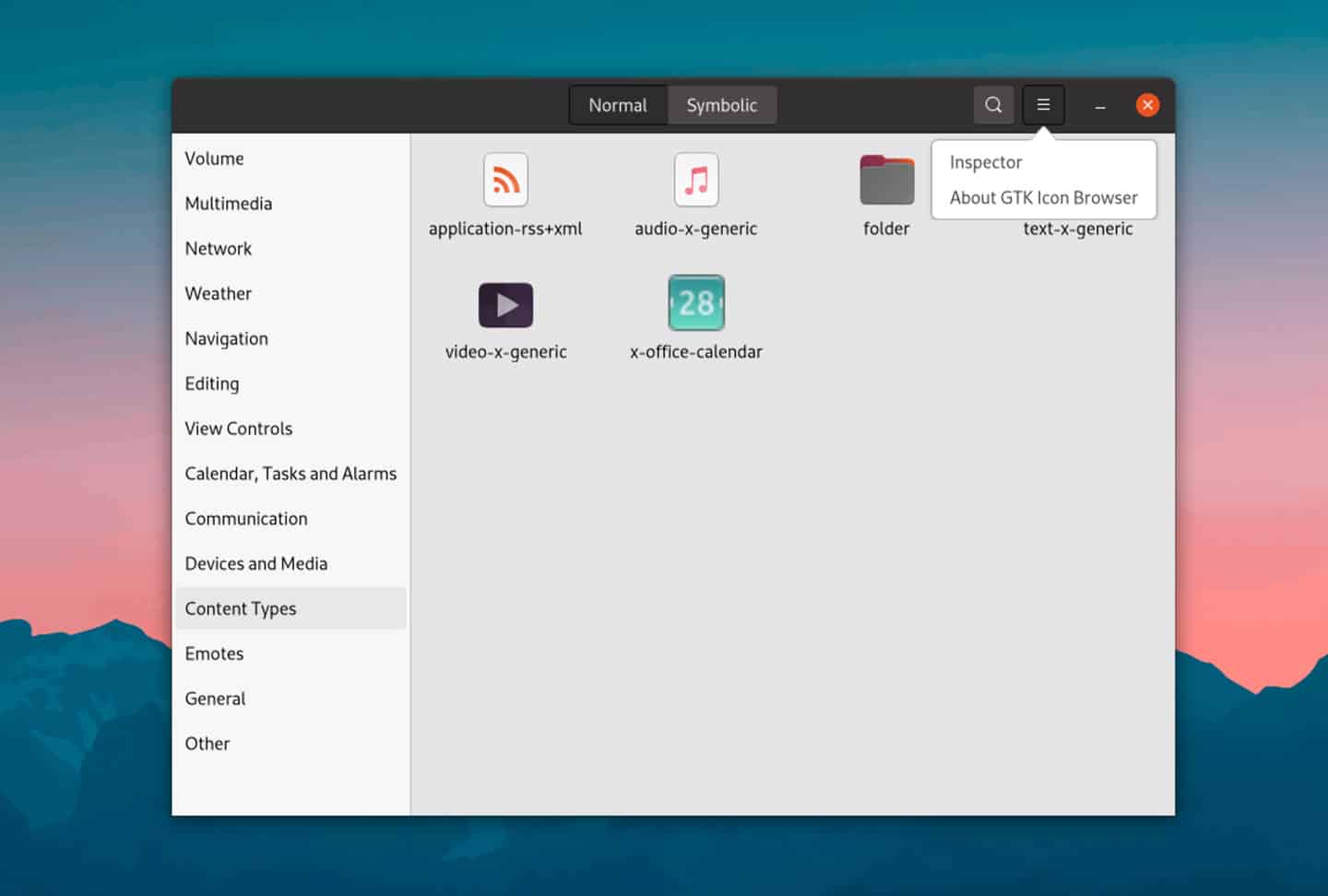Switch to Normal icon style
Screen dimensions: 1328x896
pyautogui.click(x=618, y=105)
